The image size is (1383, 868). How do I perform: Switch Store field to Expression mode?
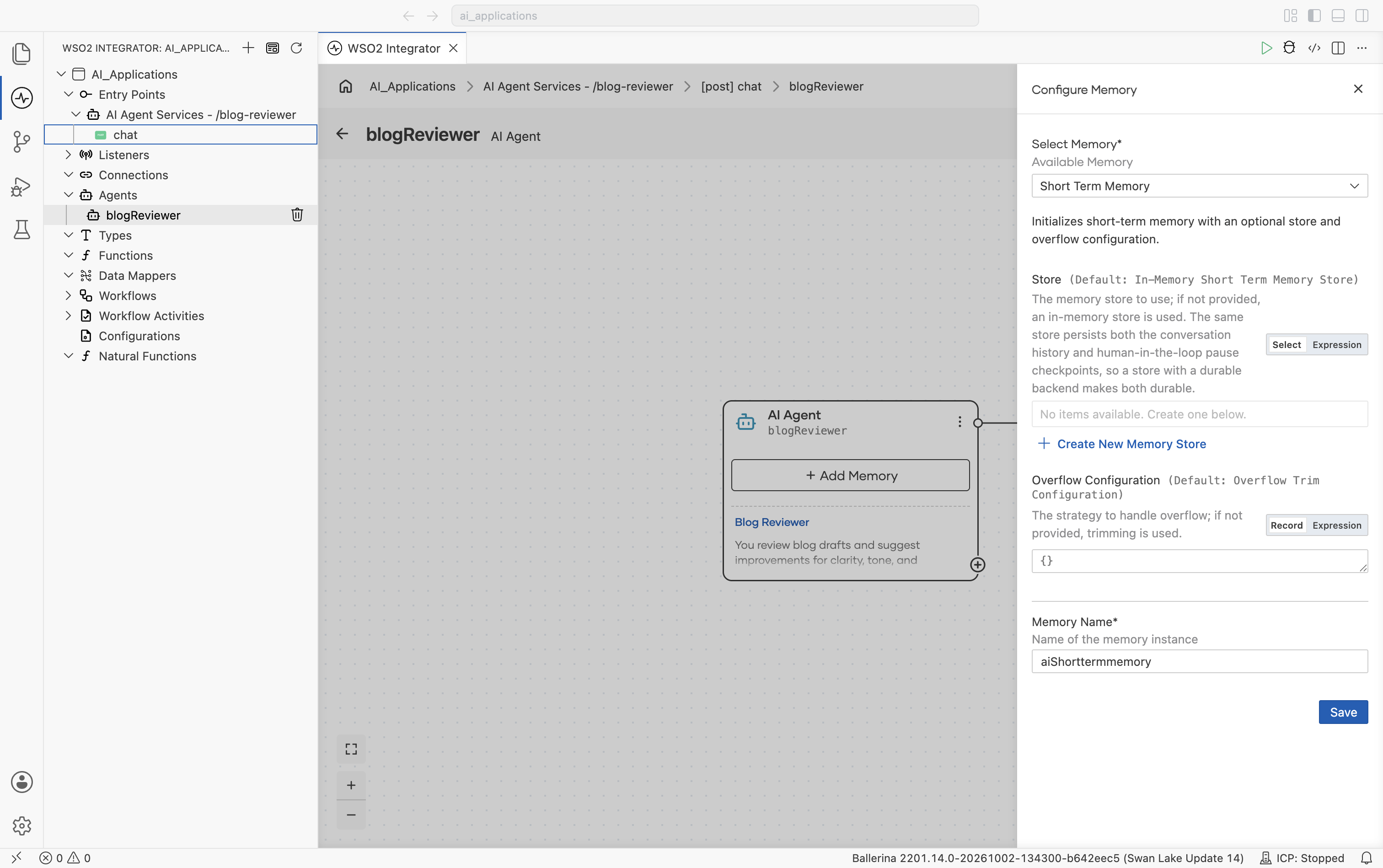click(1336, 344)
